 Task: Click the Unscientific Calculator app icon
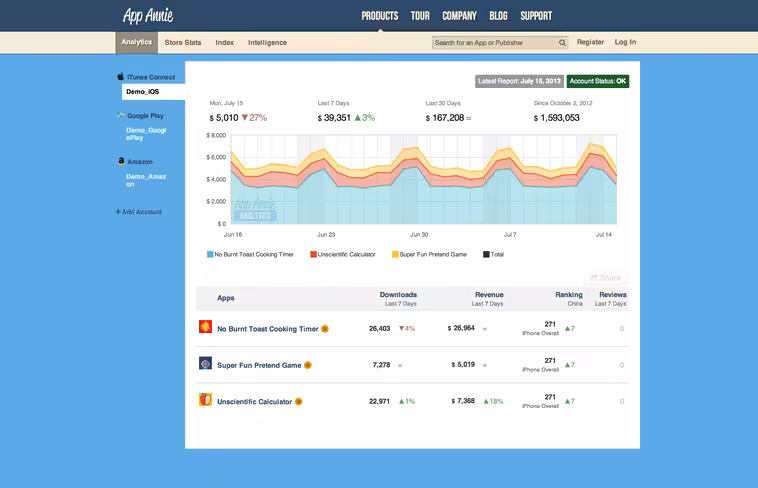click(205, 399)
